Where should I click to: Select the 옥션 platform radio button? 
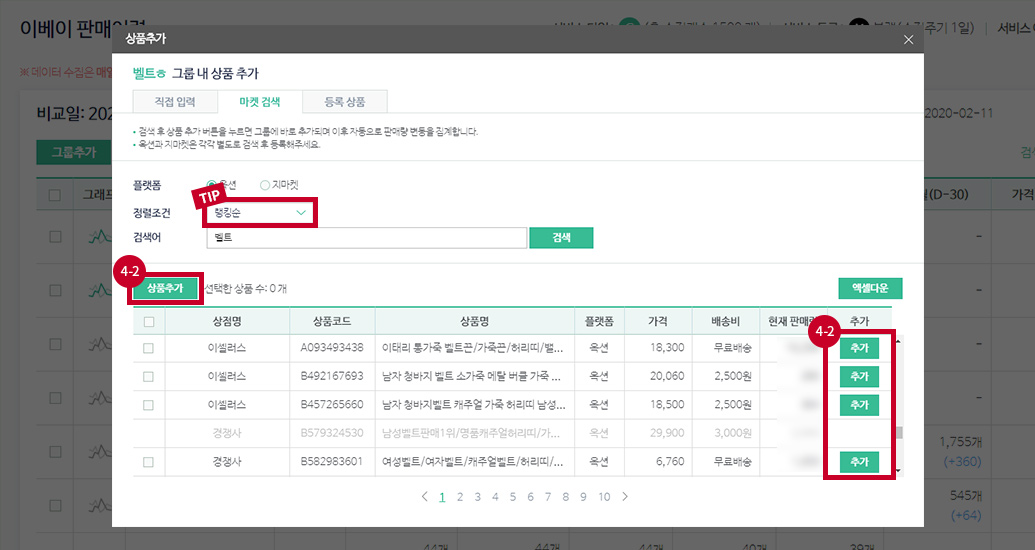click(211, 185)
